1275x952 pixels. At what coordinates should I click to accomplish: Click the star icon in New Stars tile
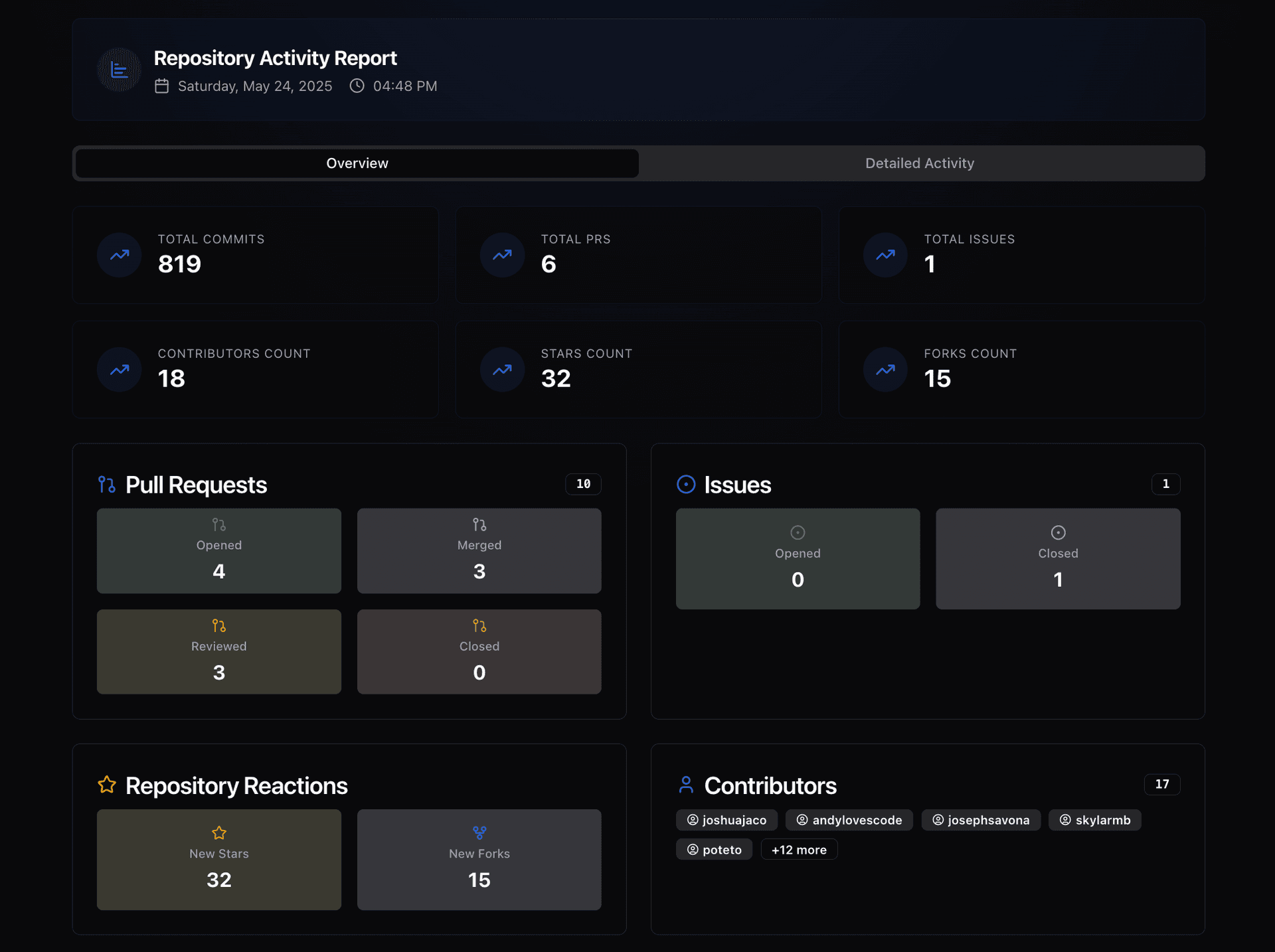click(219, 833)
